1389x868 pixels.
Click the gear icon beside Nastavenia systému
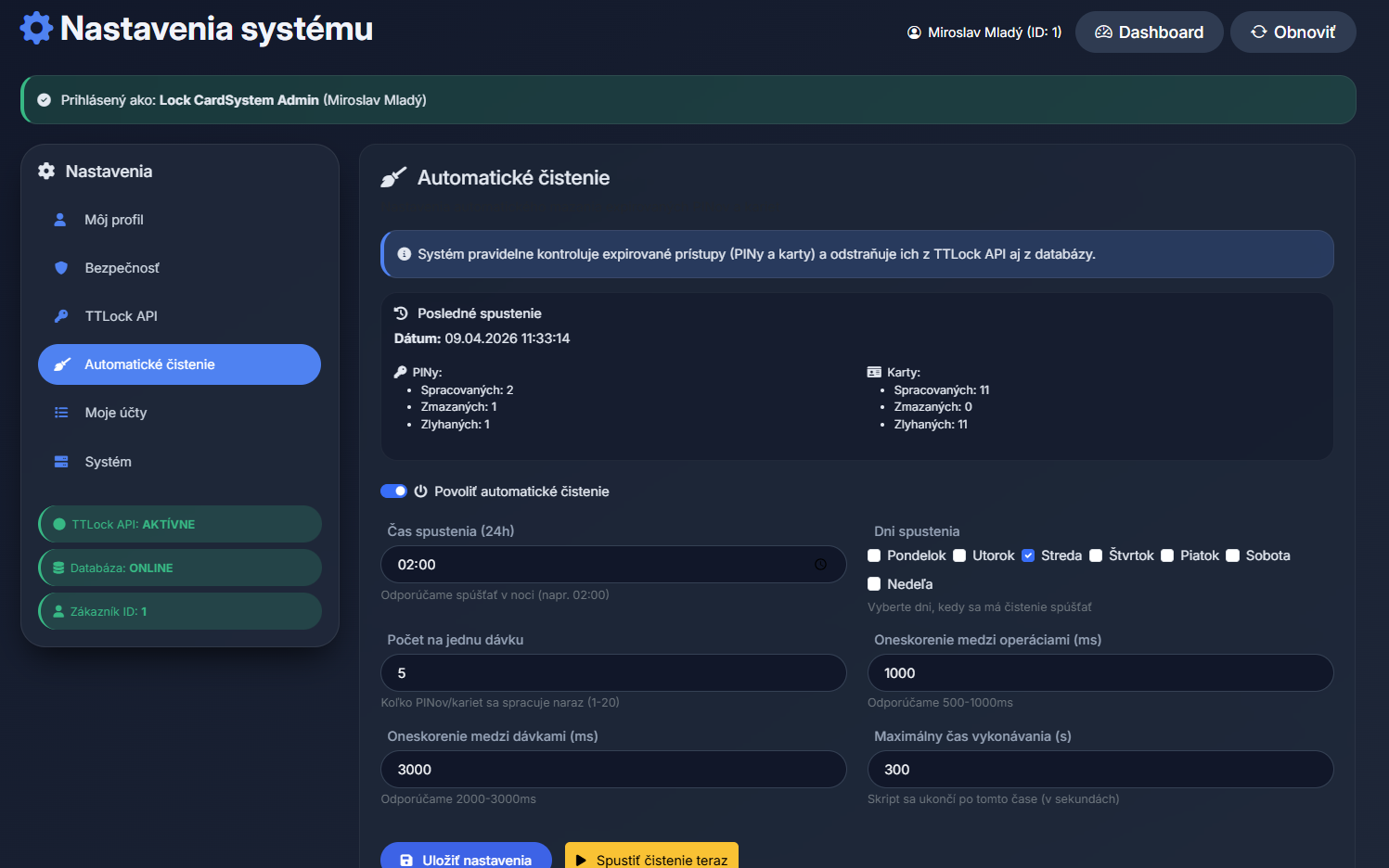(x=36, y=28)
